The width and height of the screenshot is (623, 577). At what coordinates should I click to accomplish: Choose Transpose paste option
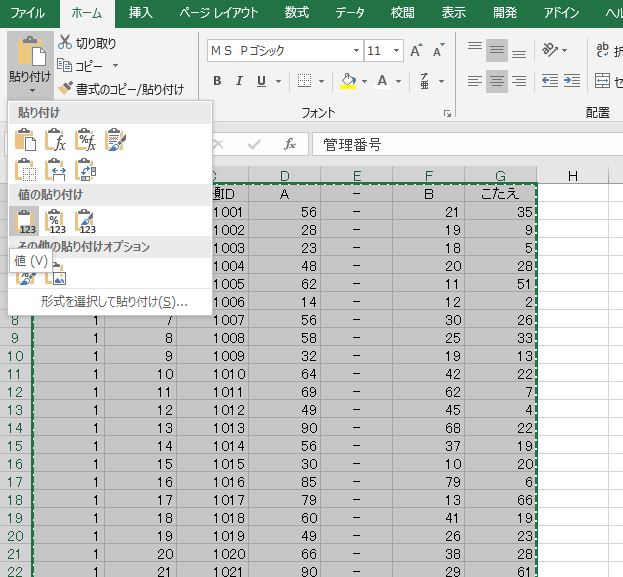tap(85, 170)
